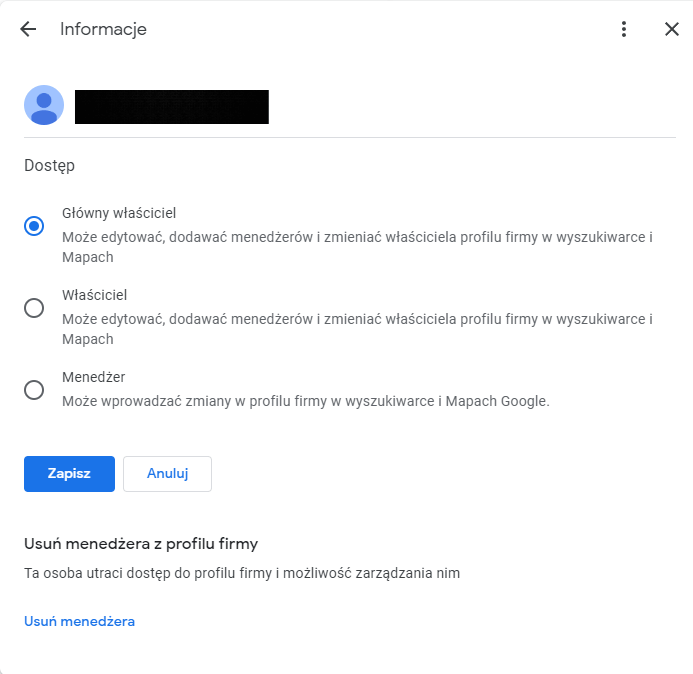The image size is (693, 674).
Task: Click the 'Ta osoba utraci dostęp' text
Action: click(x=242, y=573)
